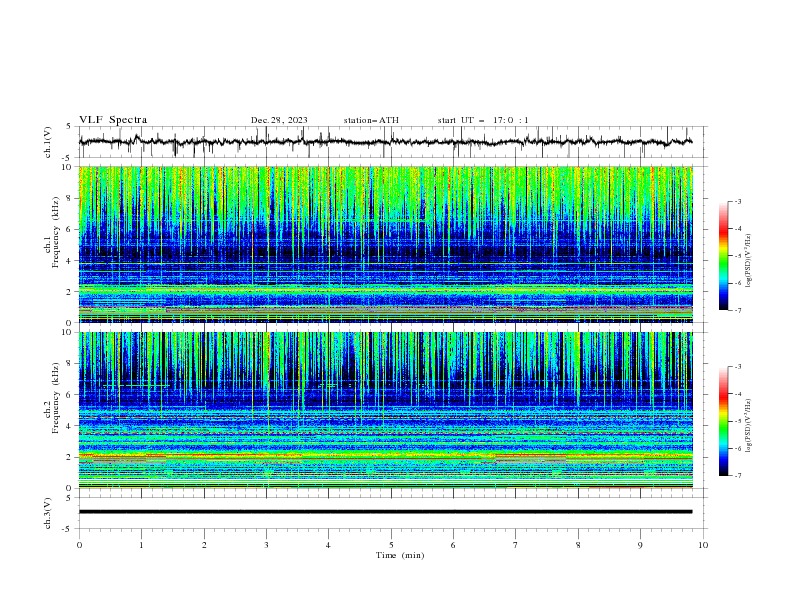
Task: Click the "station=ATH" header label
Action: pyautogui.click(x=371, y=120)
